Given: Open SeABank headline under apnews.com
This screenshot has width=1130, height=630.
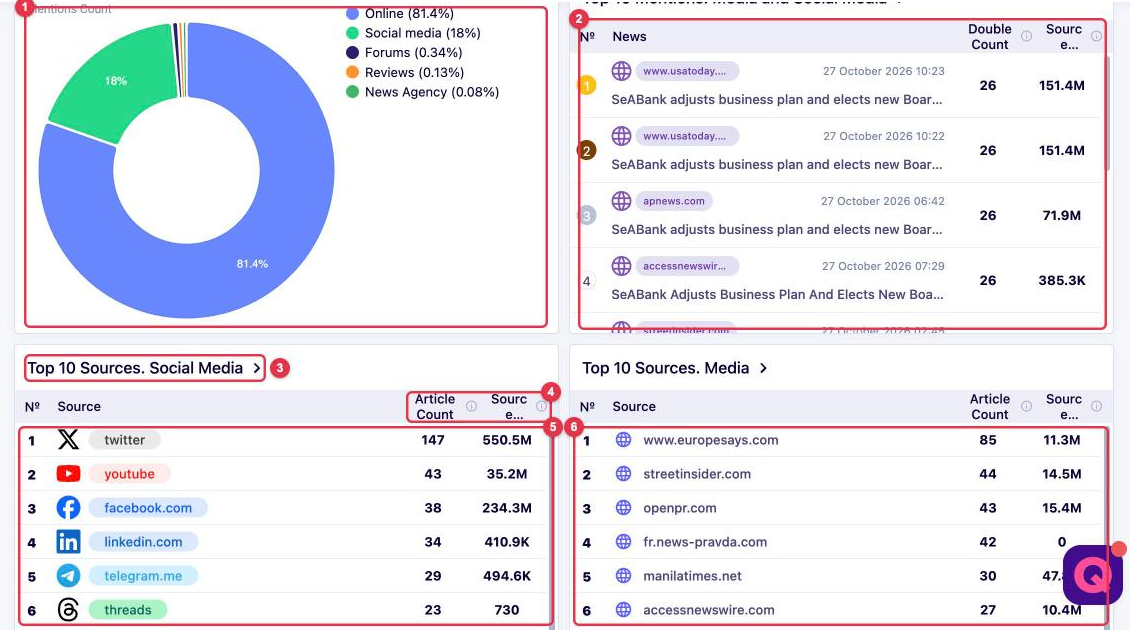Looking at the screenshot, I should tap(777, 229).
